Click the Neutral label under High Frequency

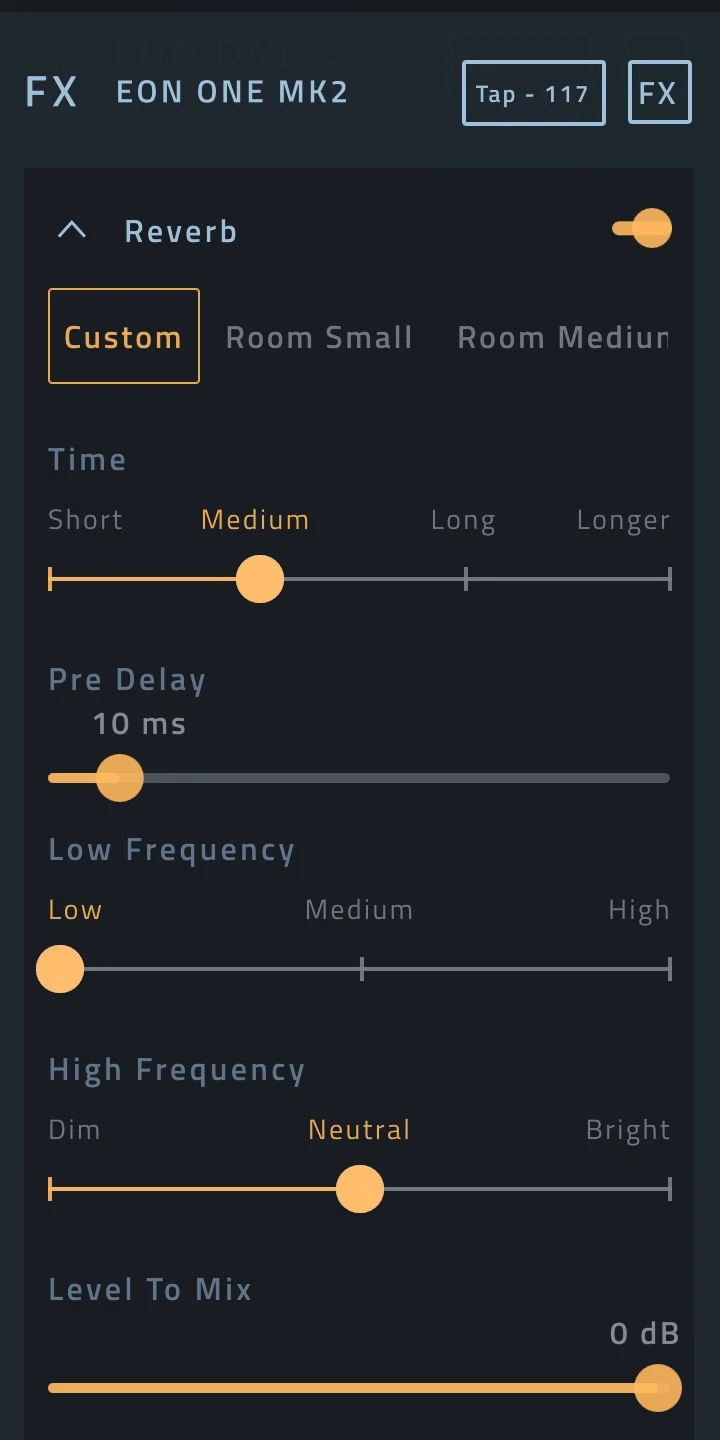[x=359, y=1129]
